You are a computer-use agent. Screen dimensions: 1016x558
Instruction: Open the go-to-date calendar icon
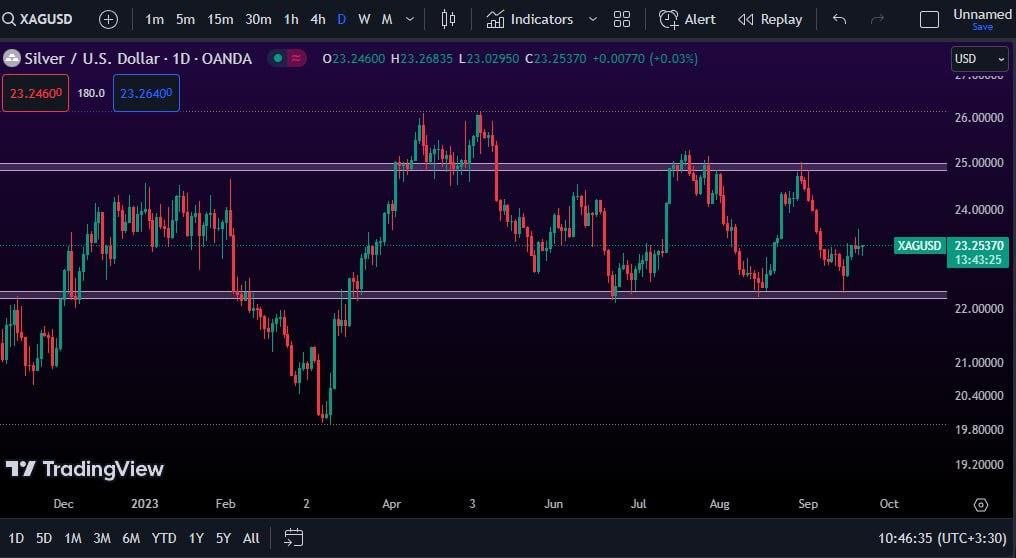click(x=293, y=538)
